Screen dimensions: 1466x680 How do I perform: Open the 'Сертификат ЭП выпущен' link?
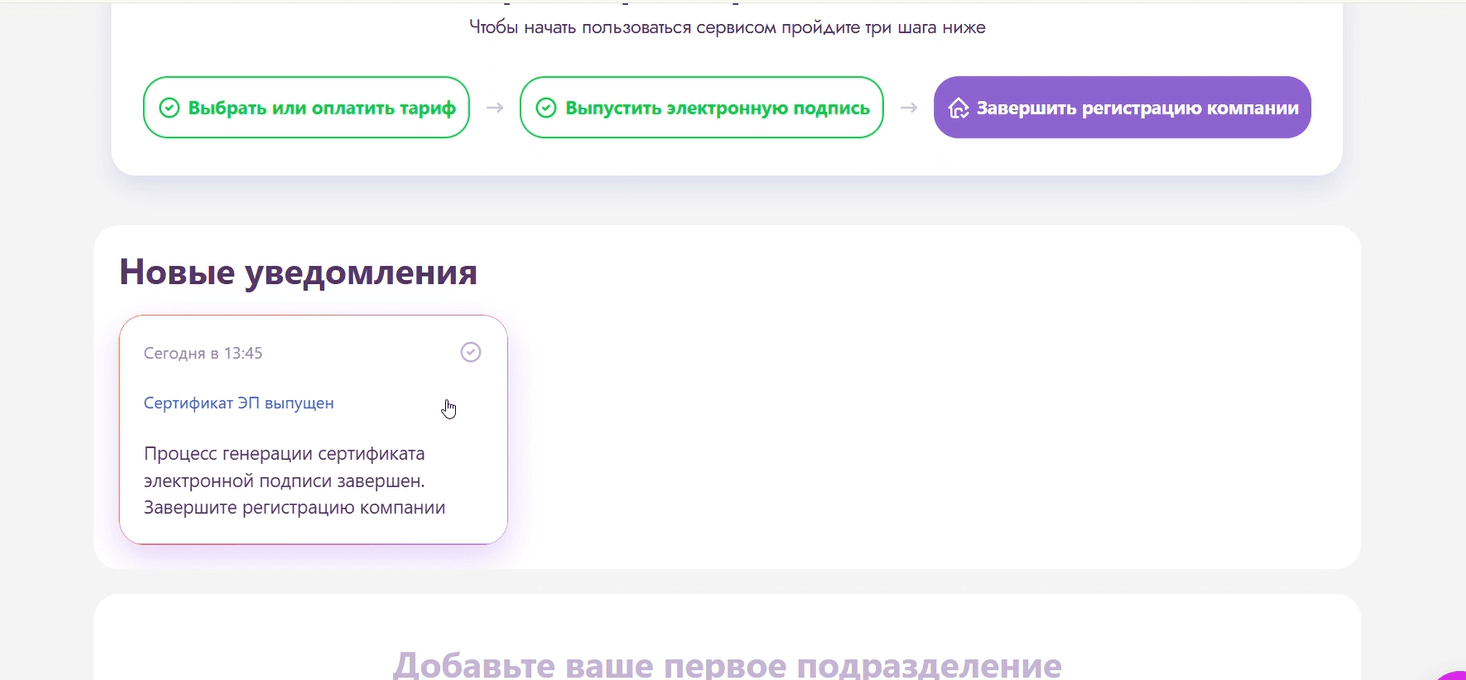pos(239,403)
